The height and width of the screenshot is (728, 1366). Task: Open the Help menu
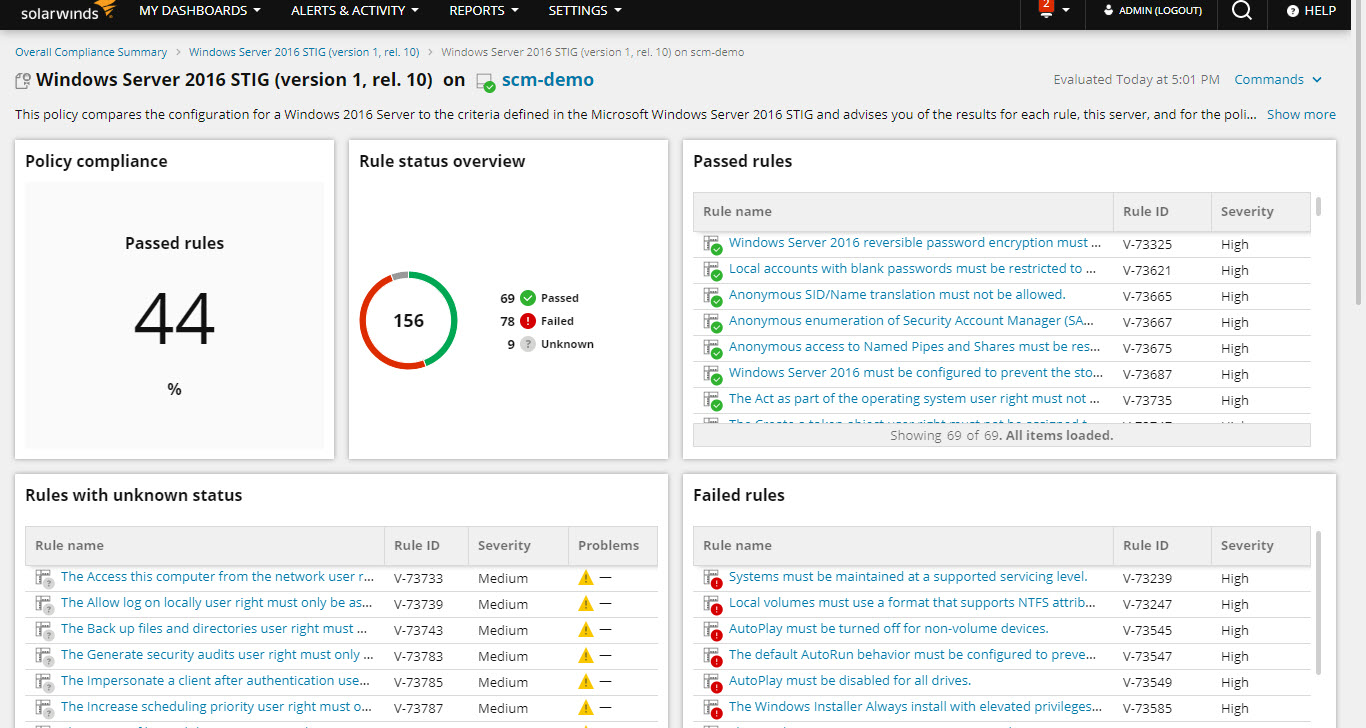1311,11
